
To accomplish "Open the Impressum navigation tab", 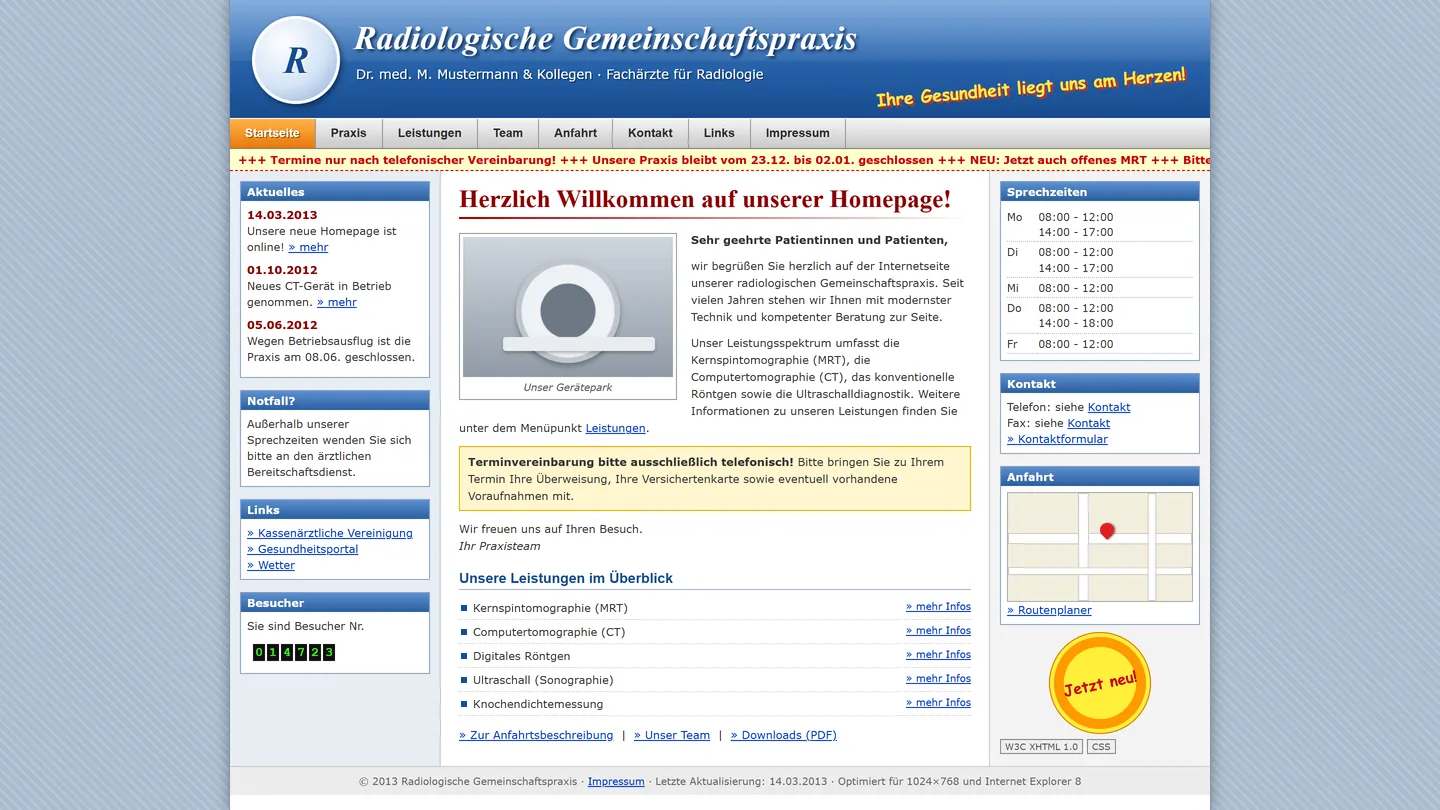I will [x=798, y=133].
